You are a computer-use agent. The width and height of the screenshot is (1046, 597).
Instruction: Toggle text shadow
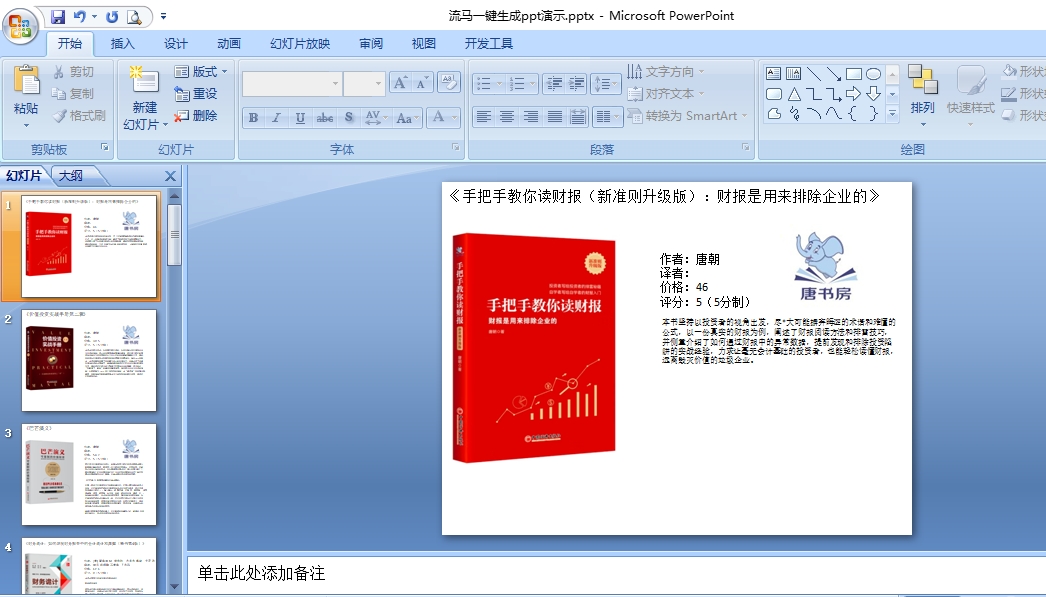349,117
